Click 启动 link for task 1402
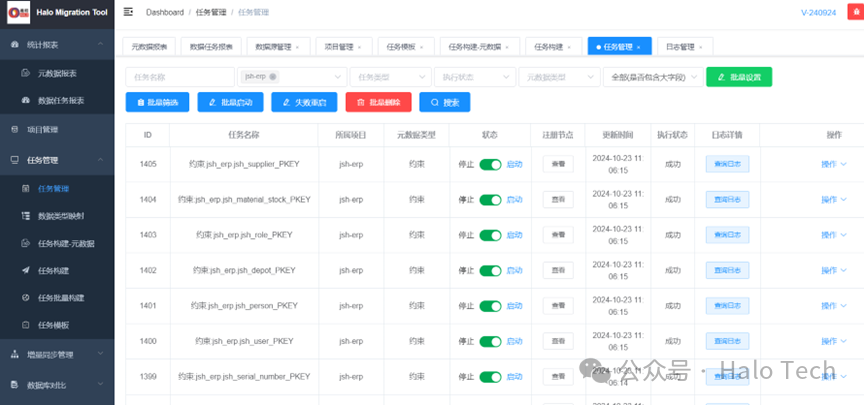864x405 pixels. coord(515,271)
